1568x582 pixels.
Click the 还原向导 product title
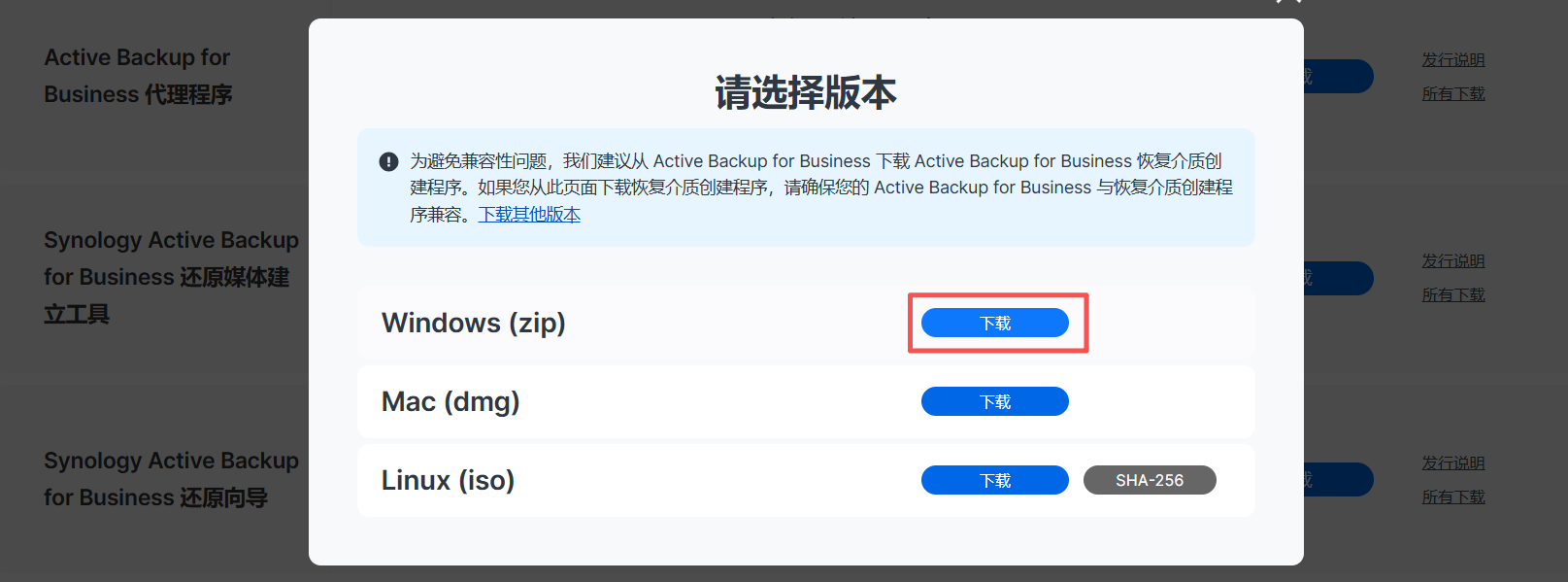(171, 479)
